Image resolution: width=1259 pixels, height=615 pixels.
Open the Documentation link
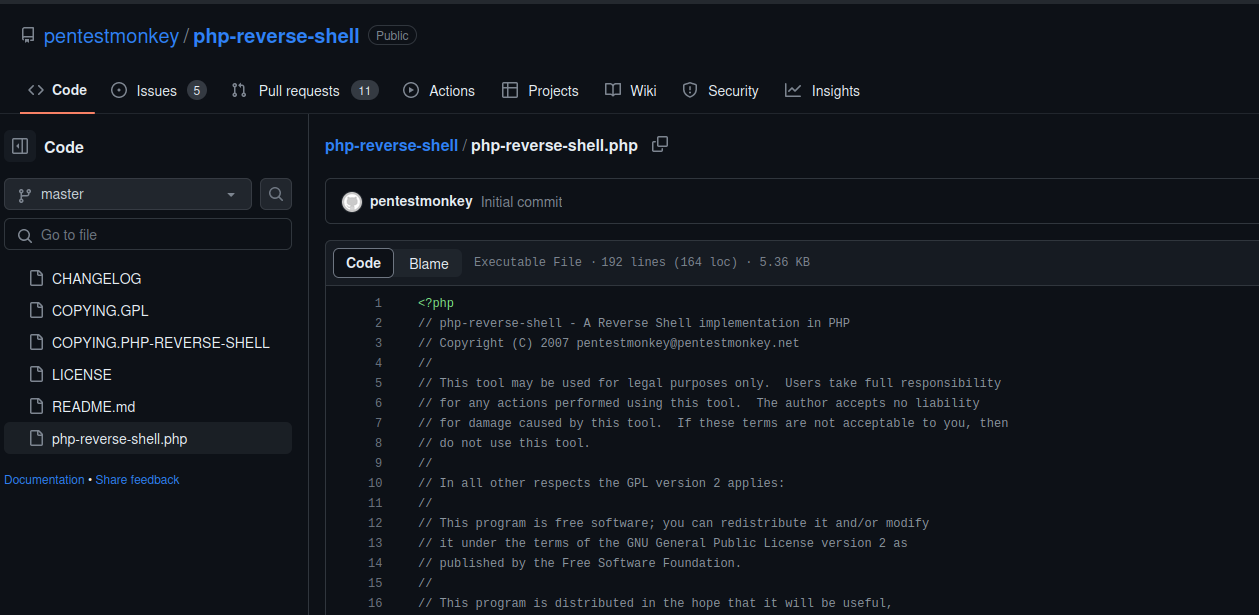44,480
